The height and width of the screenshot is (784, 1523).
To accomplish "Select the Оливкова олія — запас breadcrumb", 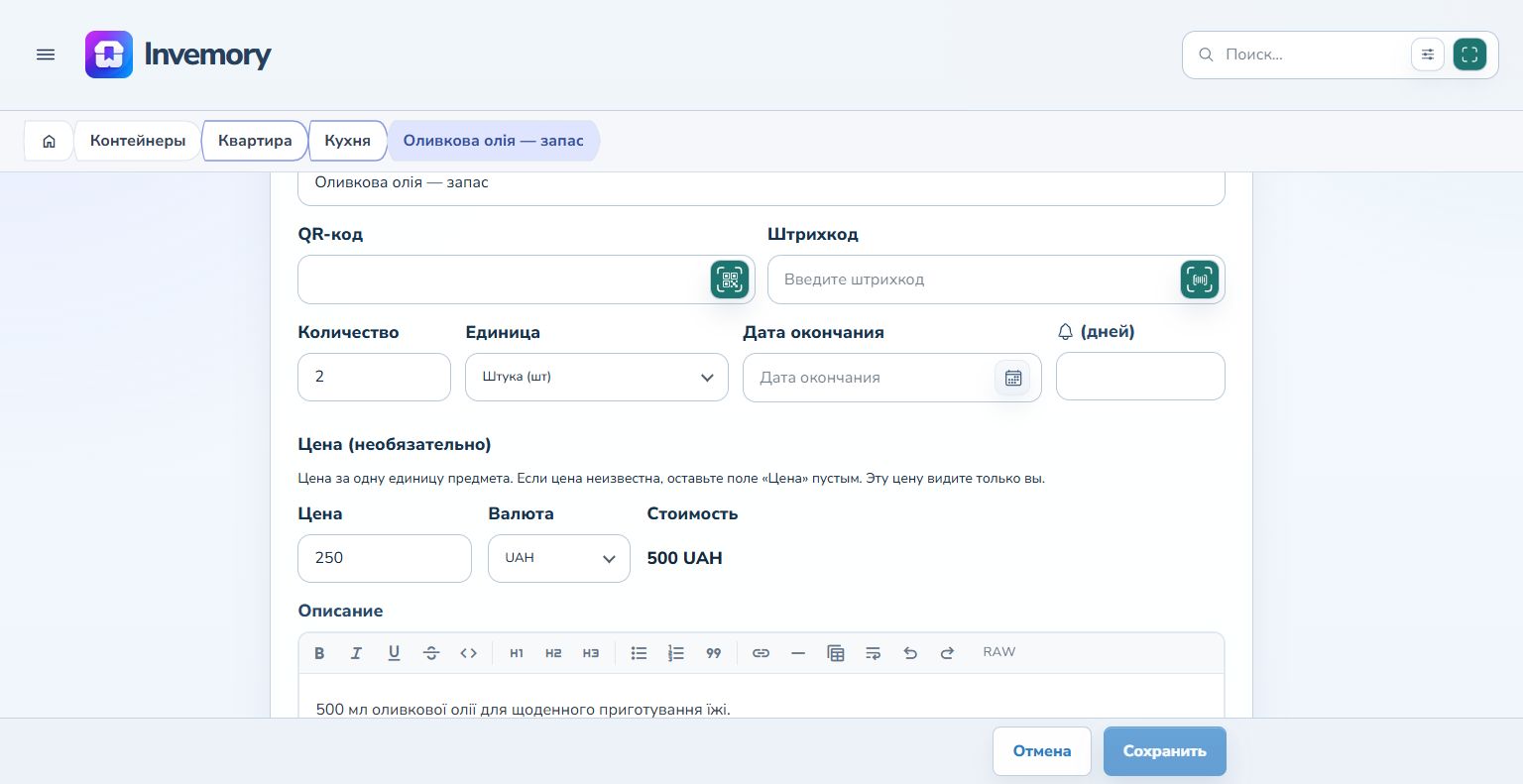I will pyautogui.click(x=494, y=141).
